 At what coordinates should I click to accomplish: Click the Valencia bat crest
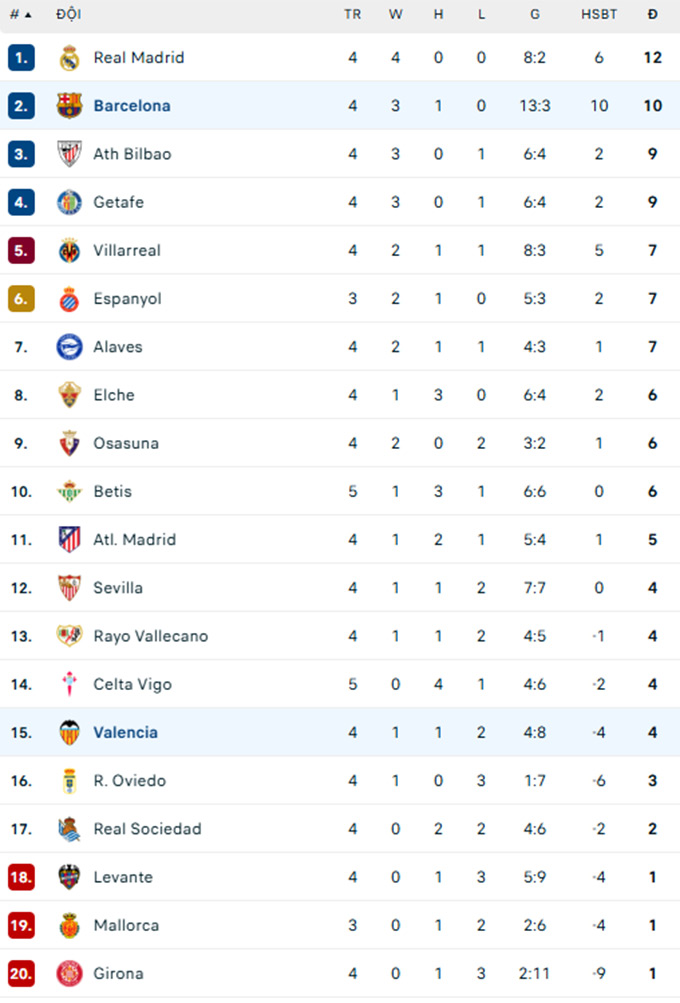[x=69, y=732]
